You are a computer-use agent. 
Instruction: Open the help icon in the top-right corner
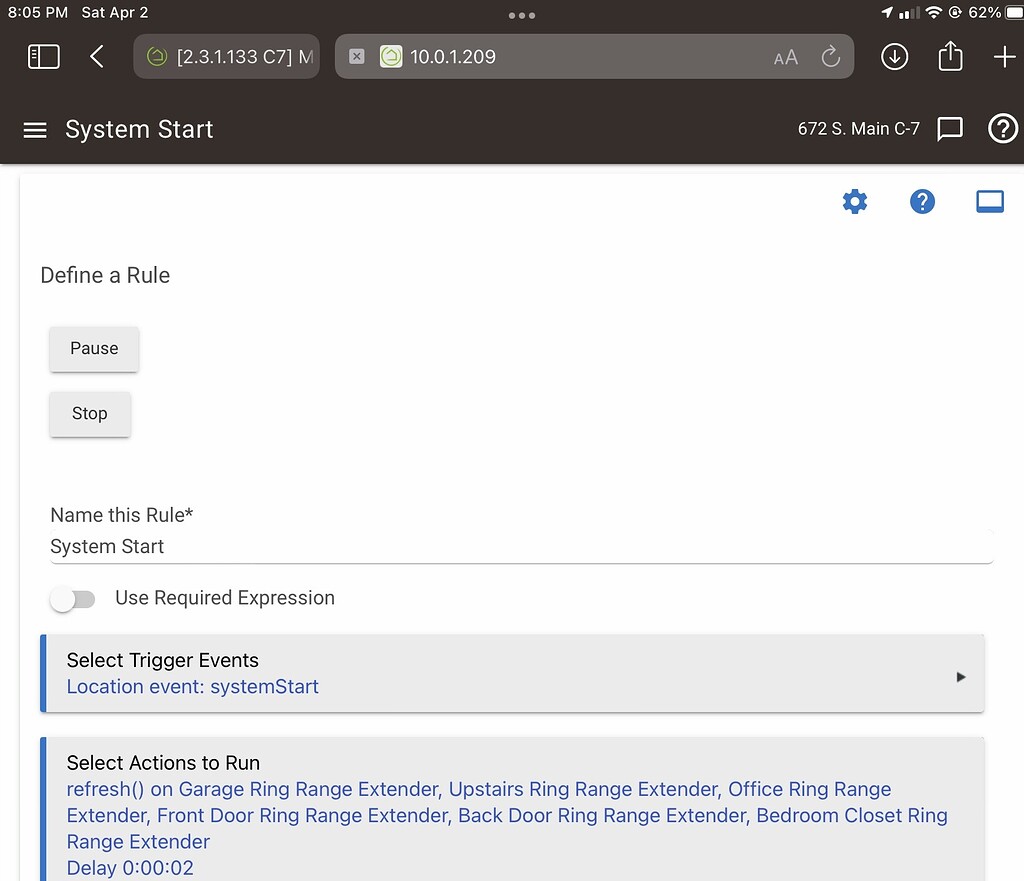coord(1003,129)
